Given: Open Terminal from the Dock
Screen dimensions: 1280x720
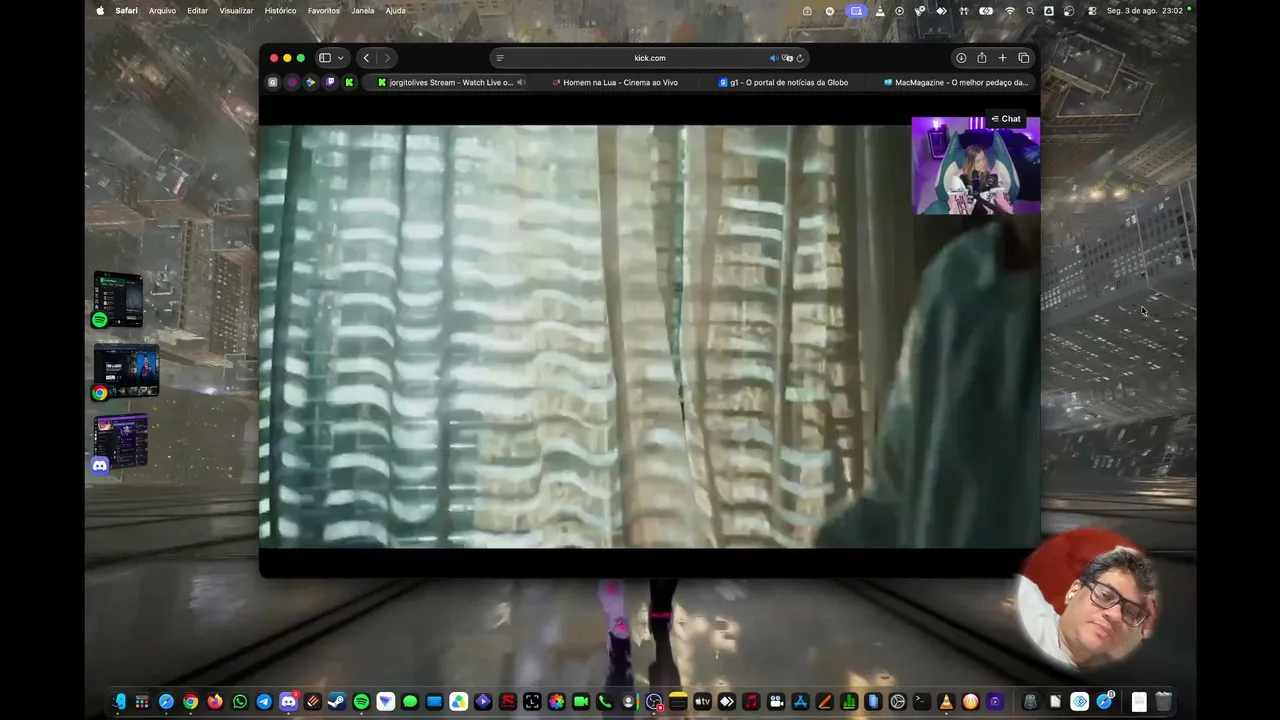Looking at the screenshot, I should [921, 702].
